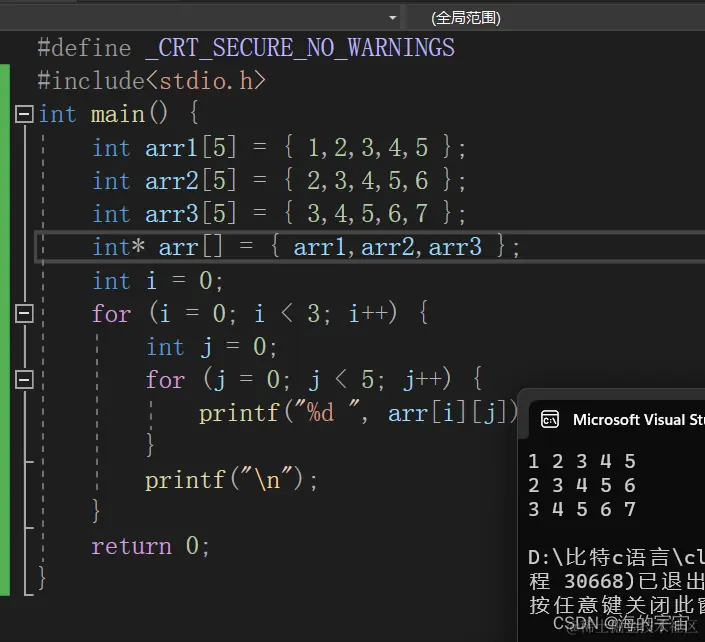Click the closing brace of main function
The image size is (705, 642).
(42, 577)
